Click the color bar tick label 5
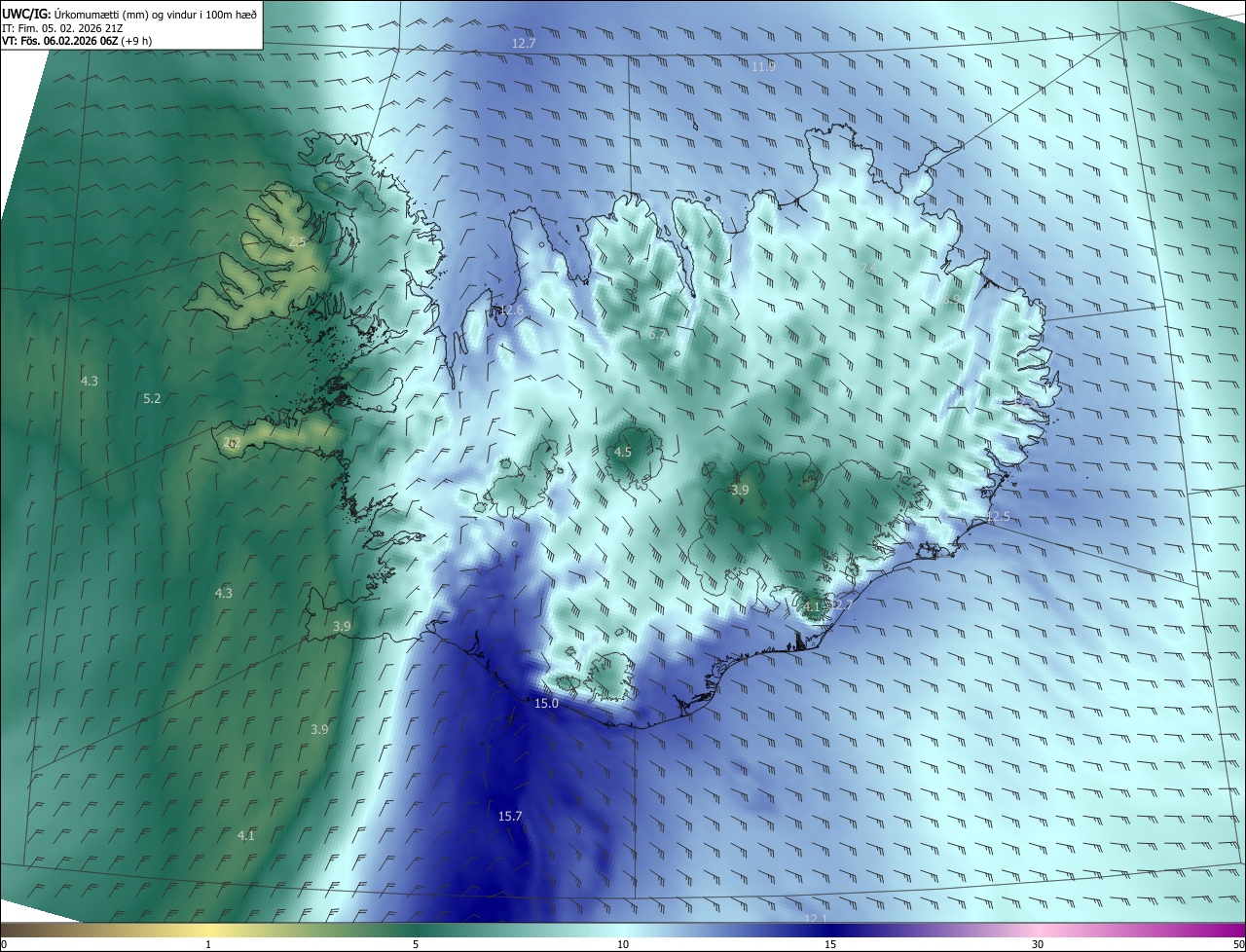Viewport: 1246px width, 952px height. click(416, 944)
